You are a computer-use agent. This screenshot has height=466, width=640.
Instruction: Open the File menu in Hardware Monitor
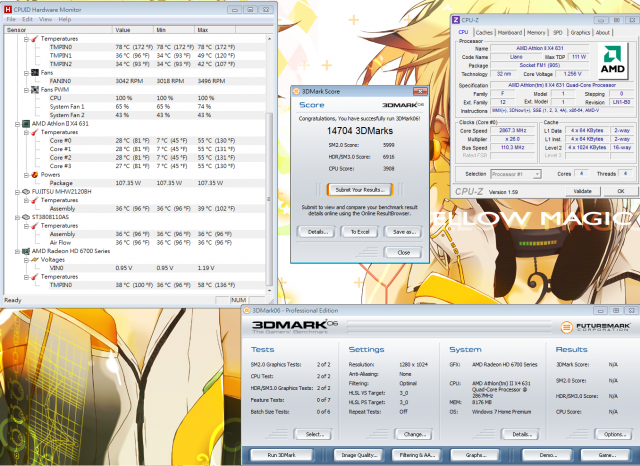pos(11,19)
